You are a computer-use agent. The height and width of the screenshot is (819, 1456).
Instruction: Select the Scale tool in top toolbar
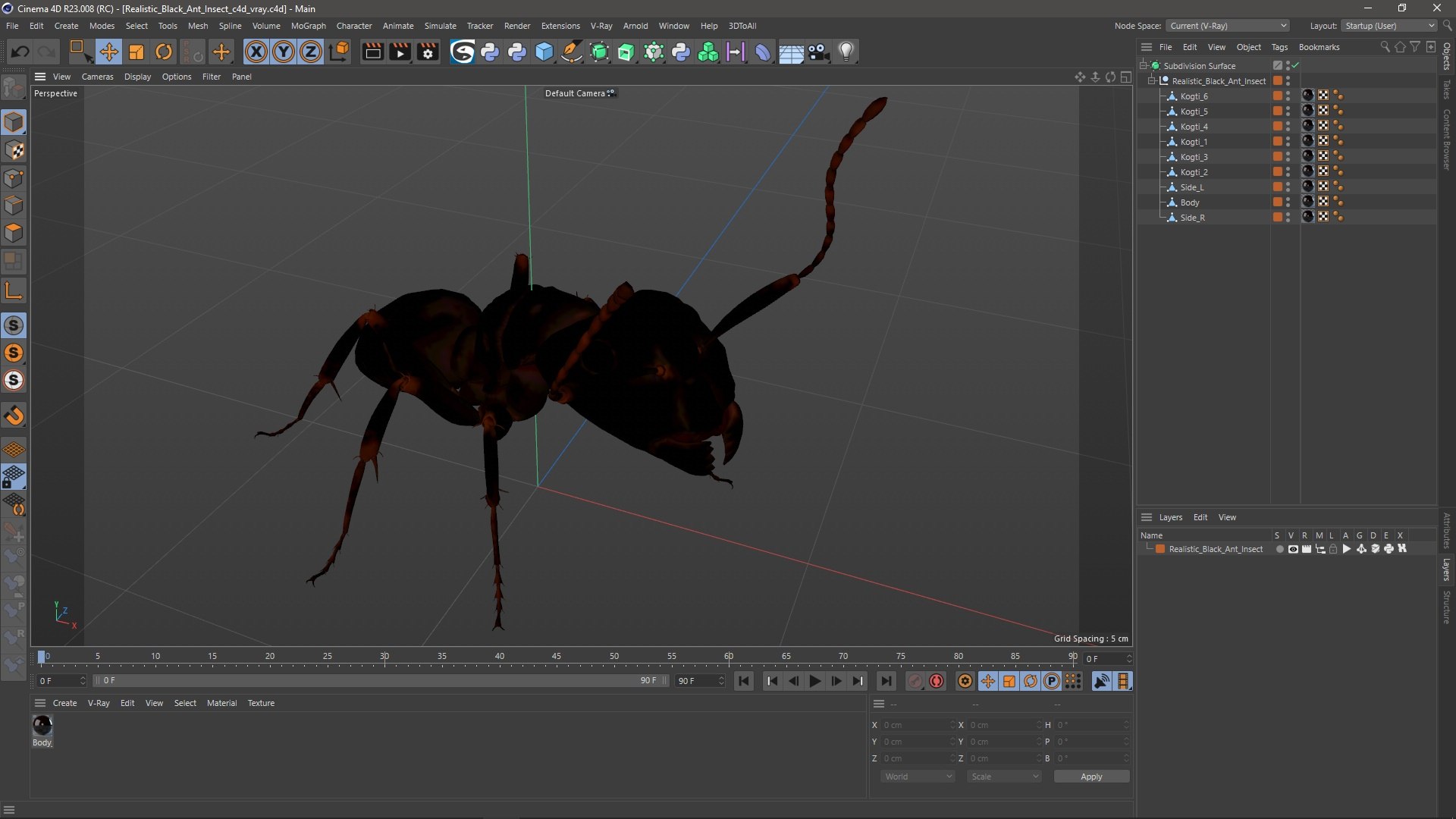[136, 52]
